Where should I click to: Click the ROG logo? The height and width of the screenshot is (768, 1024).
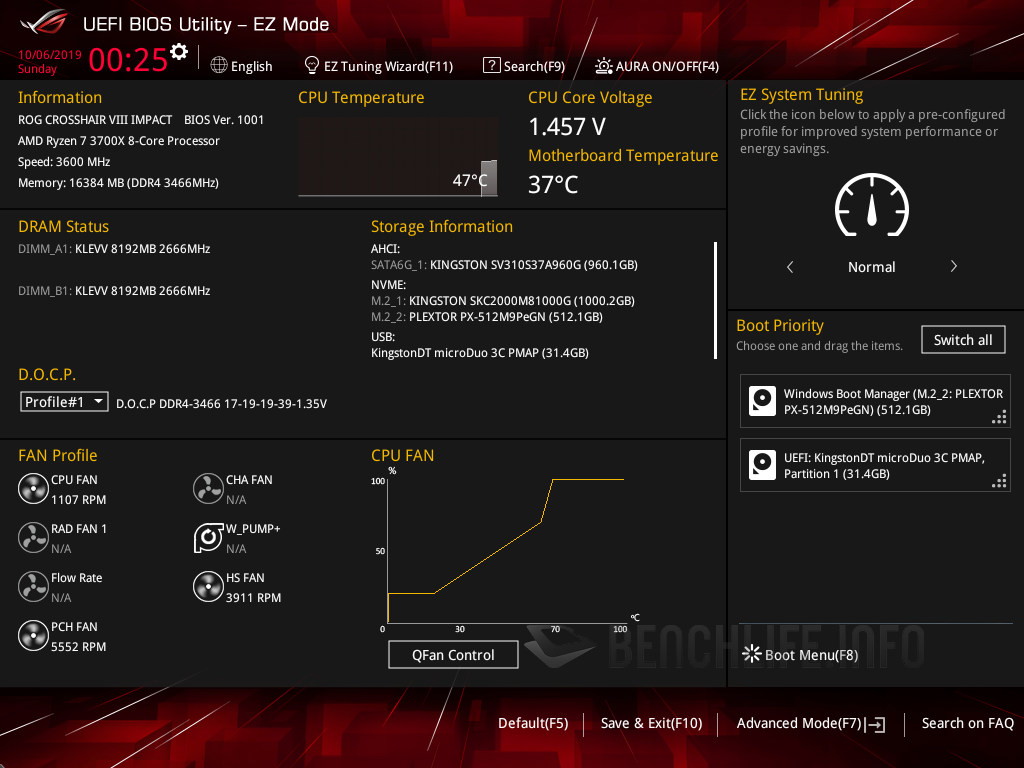[44, 23]
